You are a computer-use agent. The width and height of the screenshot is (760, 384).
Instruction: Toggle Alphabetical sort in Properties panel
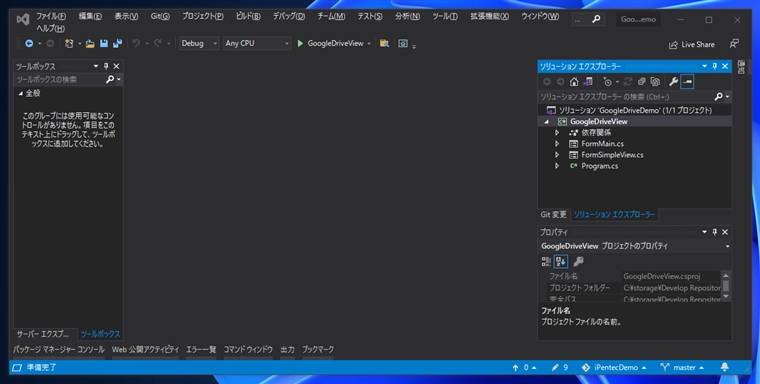pos(561,262)
